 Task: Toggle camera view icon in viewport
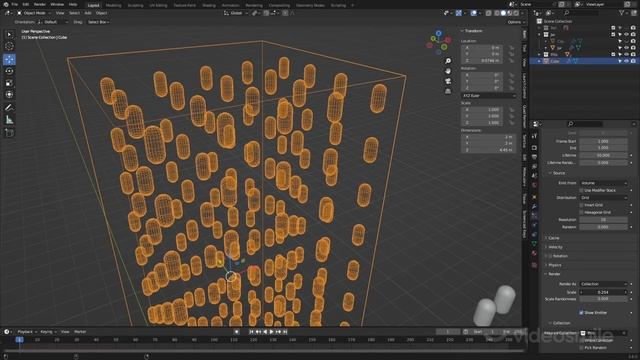[x=448, y=81]
